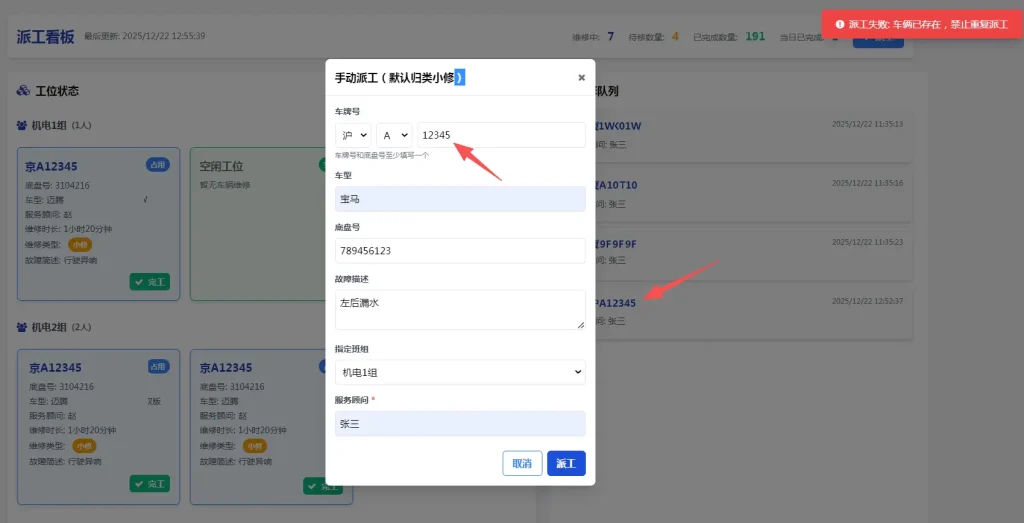The image size is (1024, 523).
Task: Click the 取消 button
Action: 522,464
